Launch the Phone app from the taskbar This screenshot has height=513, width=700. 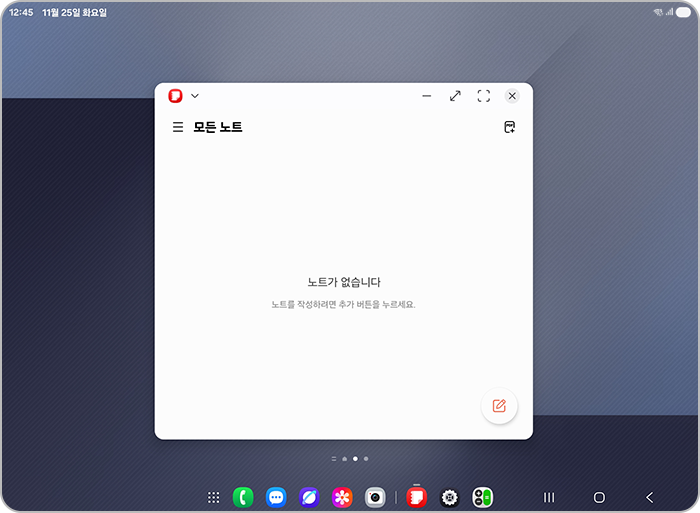243,497
